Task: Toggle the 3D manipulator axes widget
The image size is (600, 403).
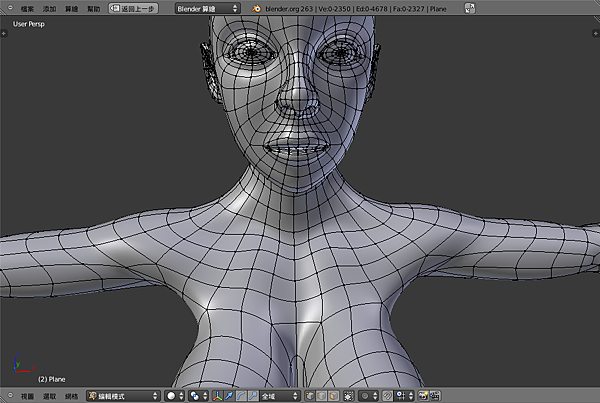Action: 218,396
